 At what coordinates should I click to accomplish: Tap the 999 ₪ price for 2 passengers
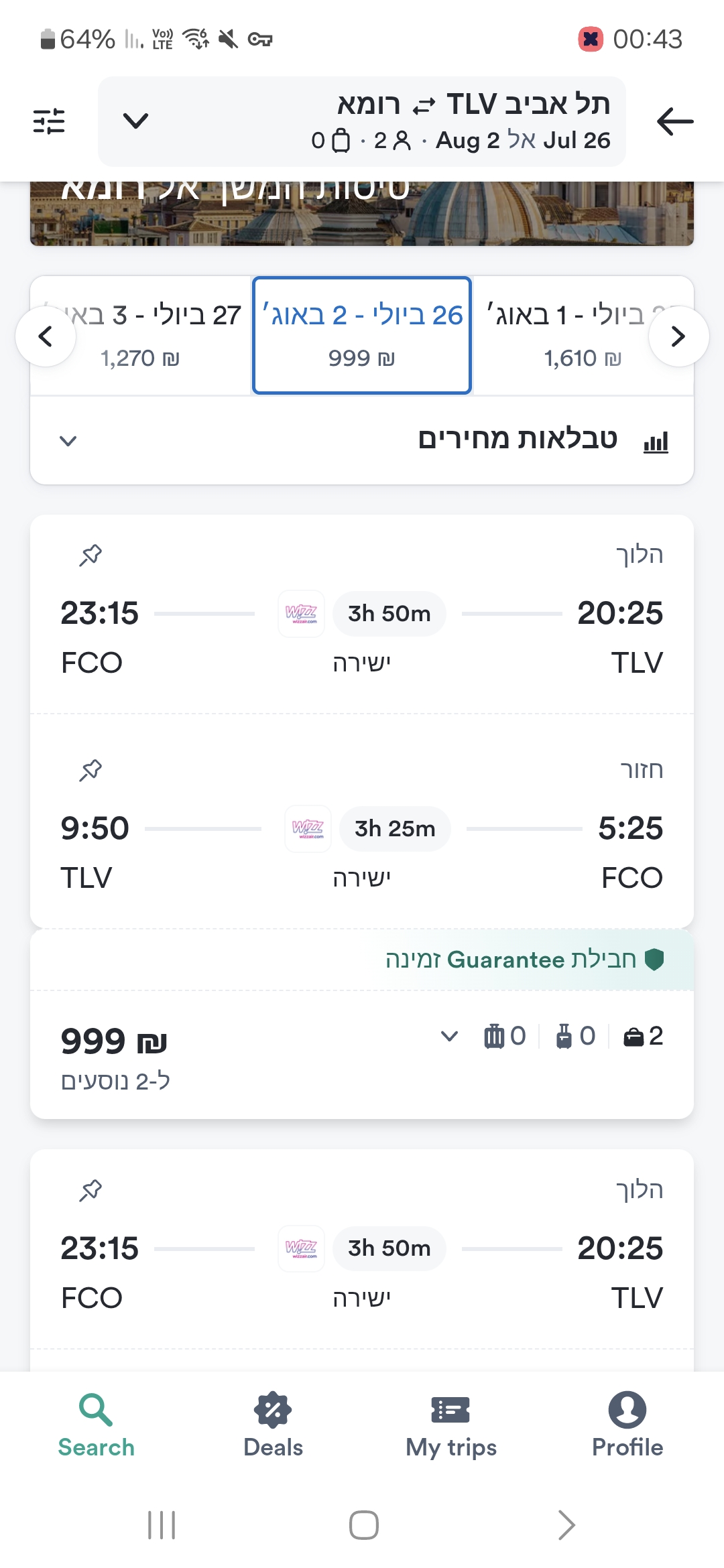[114, 1042]
